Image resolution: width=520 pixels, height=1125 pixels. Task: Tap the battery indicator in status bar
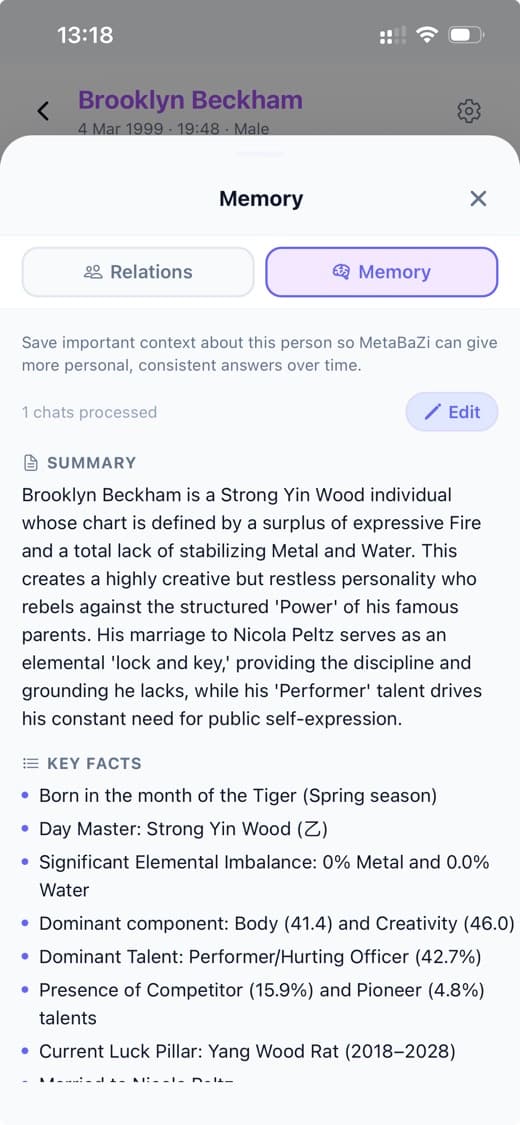point(467,34)
